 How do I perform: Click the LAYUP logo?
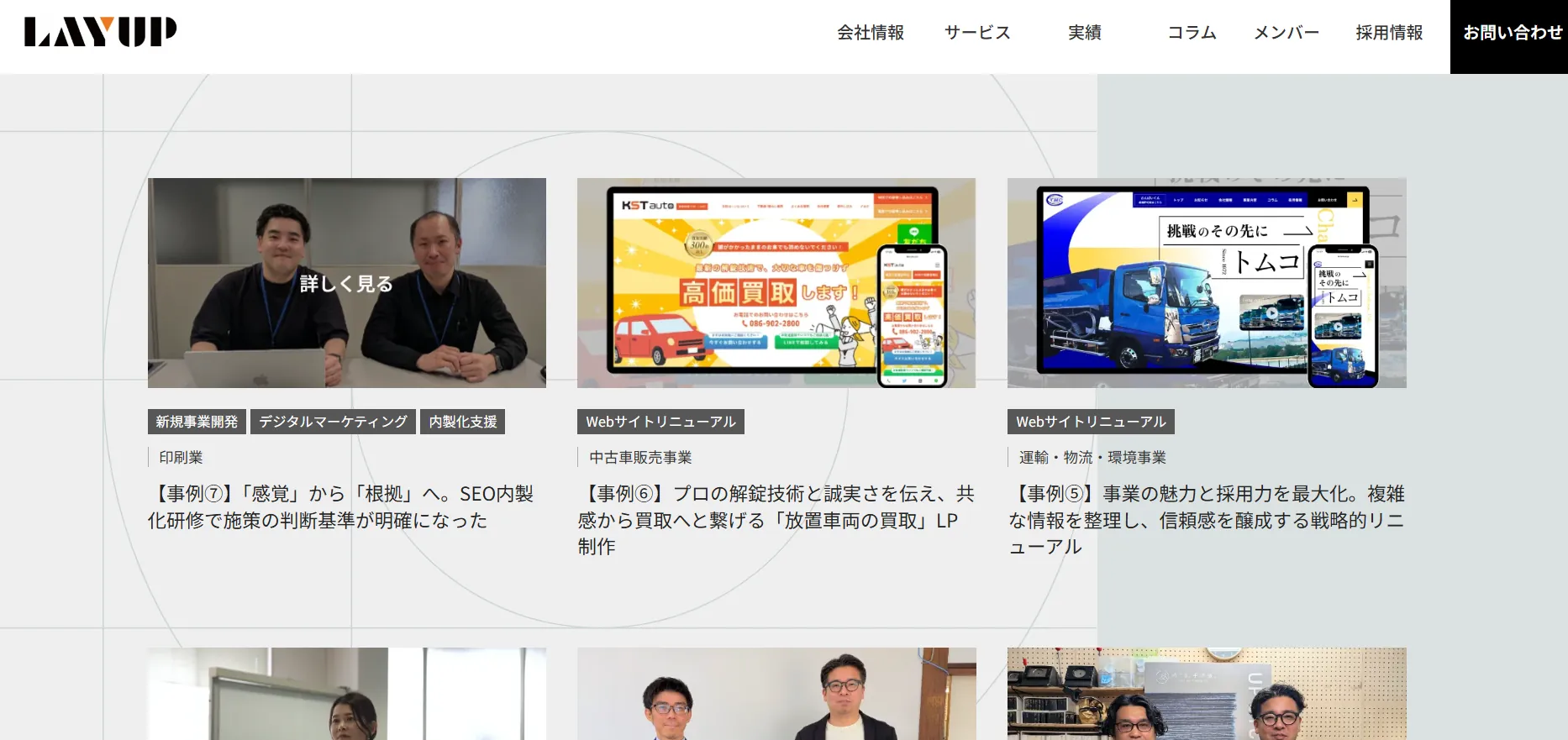coord(100,32)
